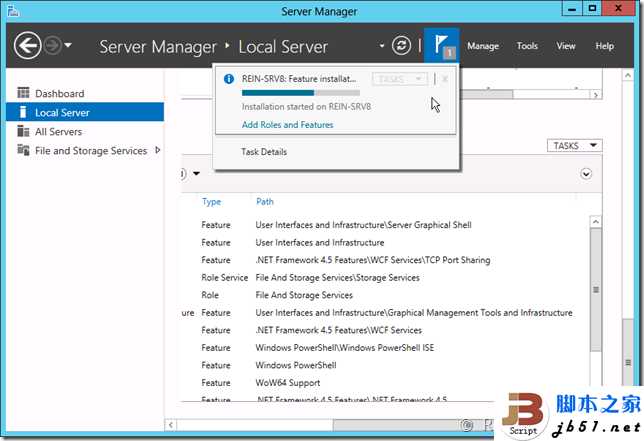Select Graphical Management Tools and Infrastructure row

[x=385, y=312]
